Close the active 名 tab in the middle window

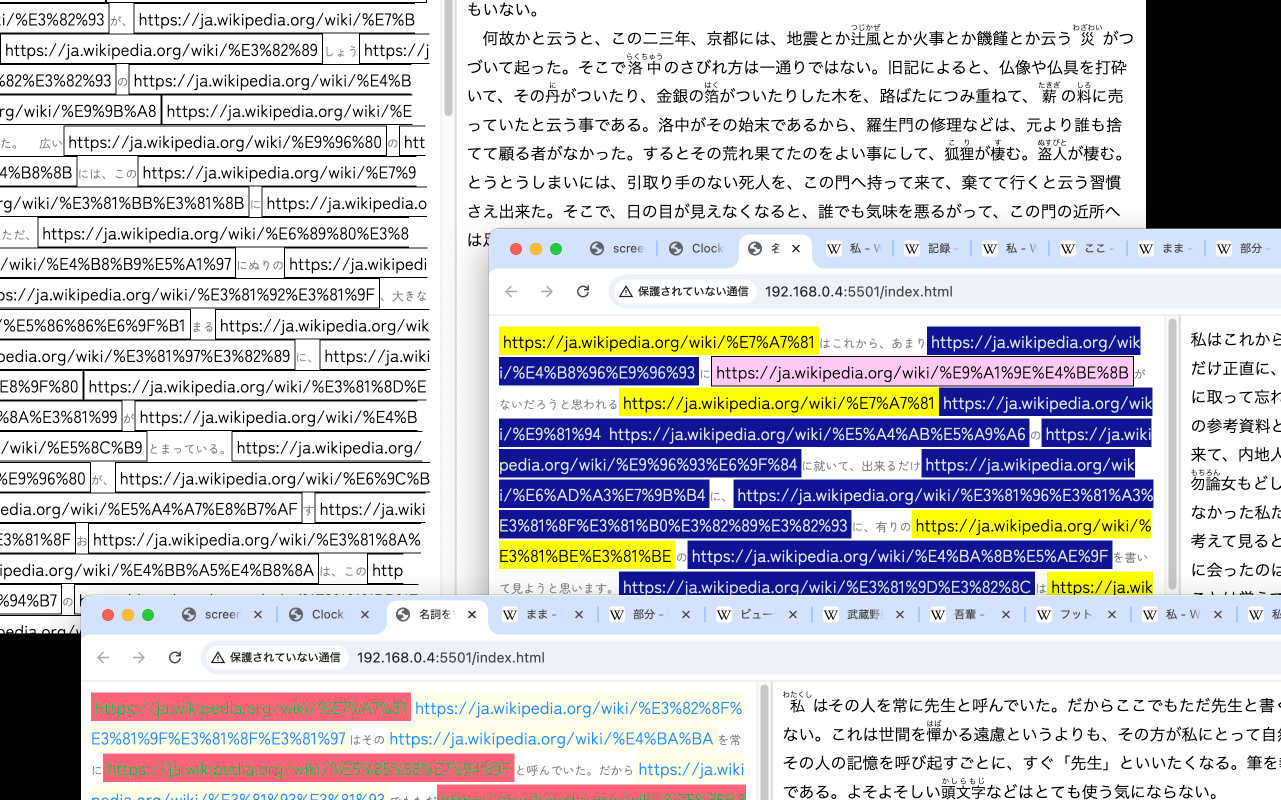[796, 249]
